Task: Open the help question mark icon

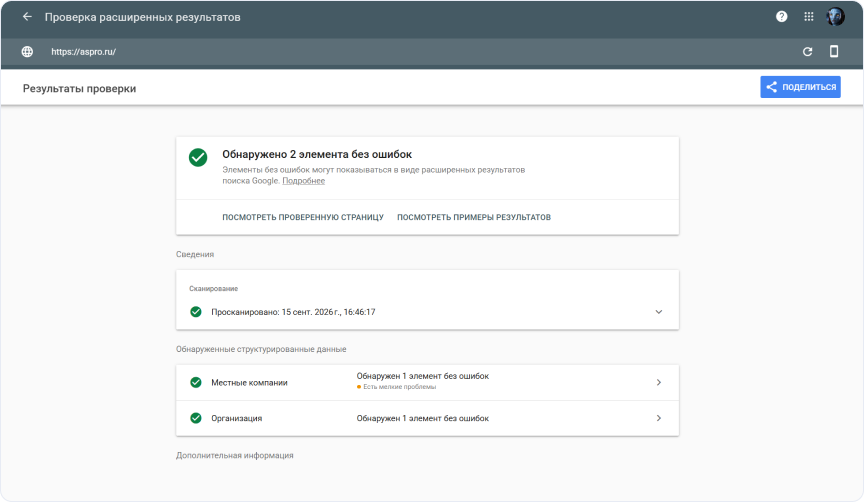Action: 781,17
